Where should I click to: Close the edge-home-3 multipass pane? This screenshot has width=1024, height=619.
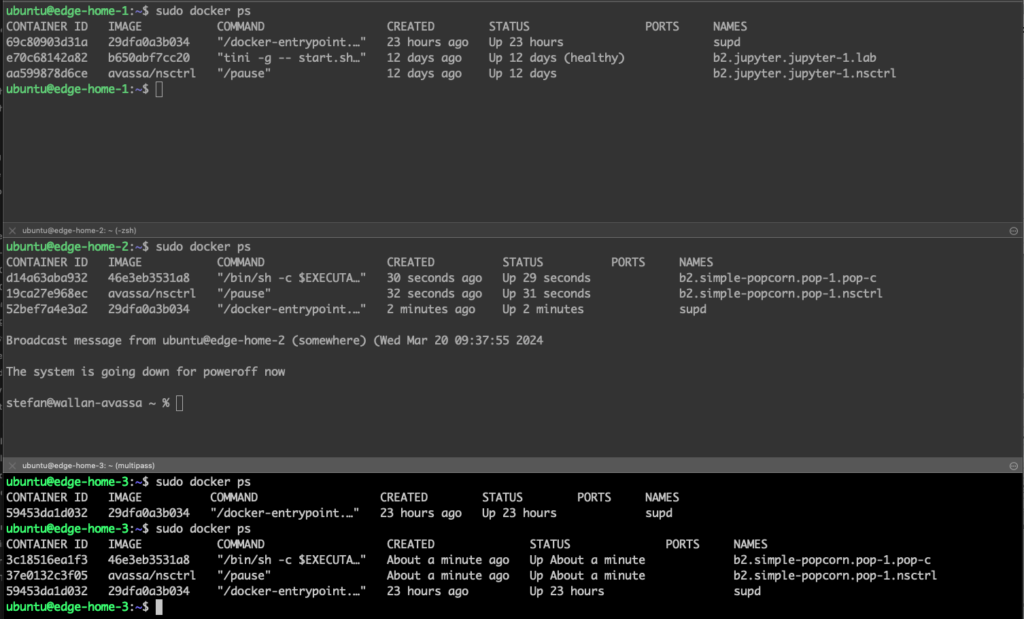coord(11,466)
